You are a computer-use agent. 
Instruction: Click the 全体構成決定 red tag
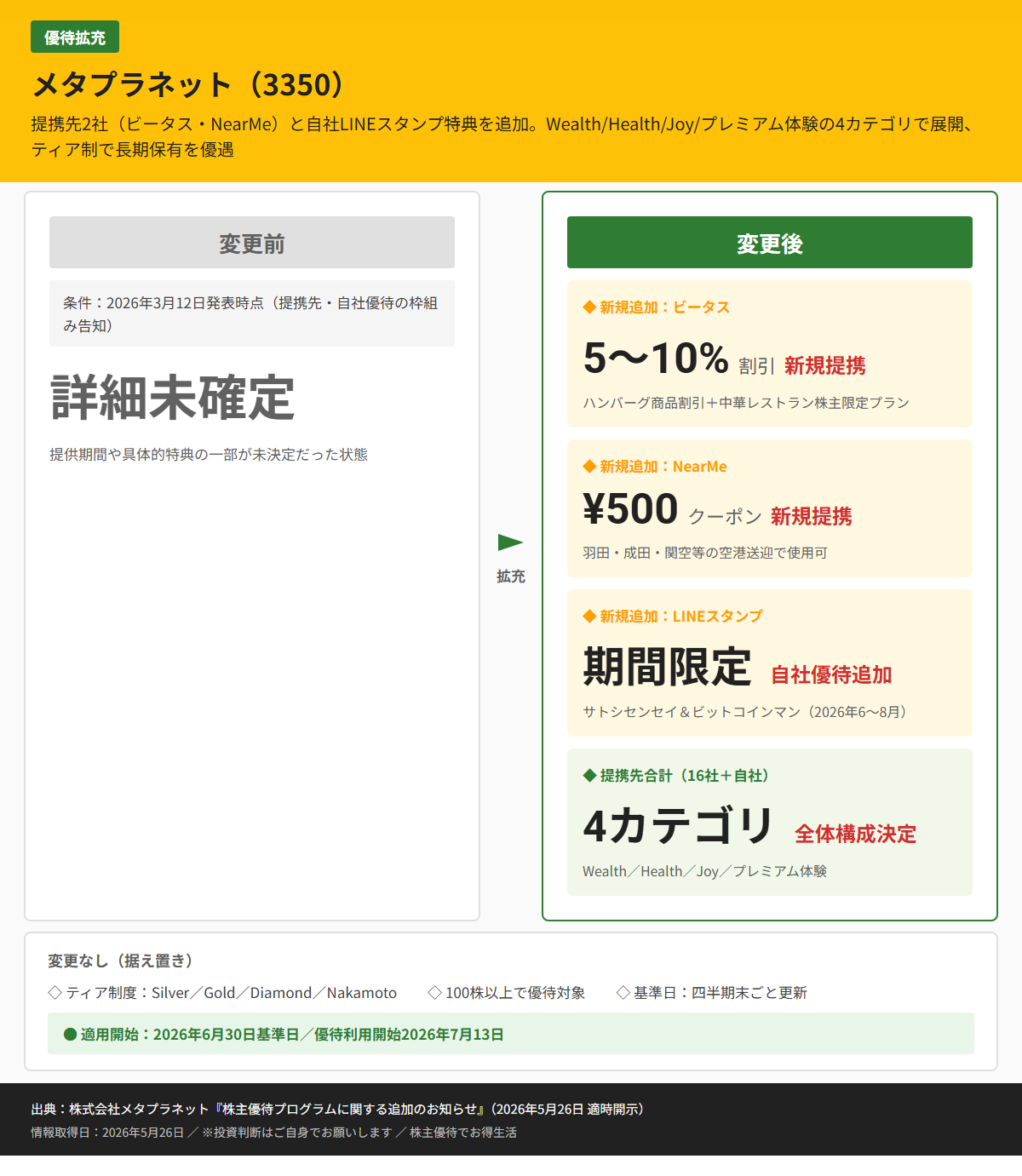pos(856,835)
